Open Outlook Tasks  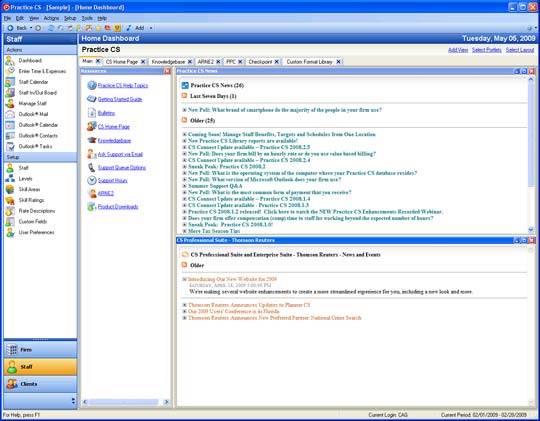tap(29, 146)
